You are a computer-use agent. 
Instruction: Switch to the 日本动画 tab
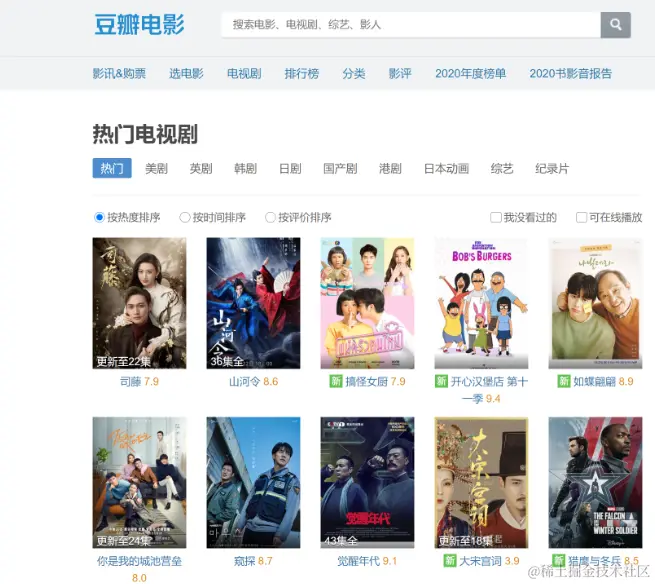pos(446,168)
